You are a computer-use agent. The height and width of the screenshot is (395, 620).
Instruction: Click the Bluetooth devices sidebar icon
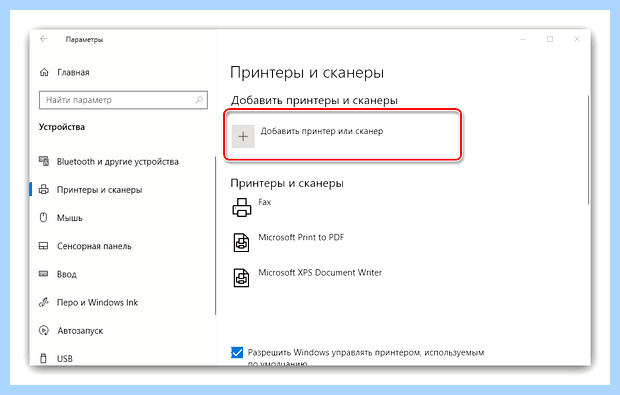(x=44, y=161)
